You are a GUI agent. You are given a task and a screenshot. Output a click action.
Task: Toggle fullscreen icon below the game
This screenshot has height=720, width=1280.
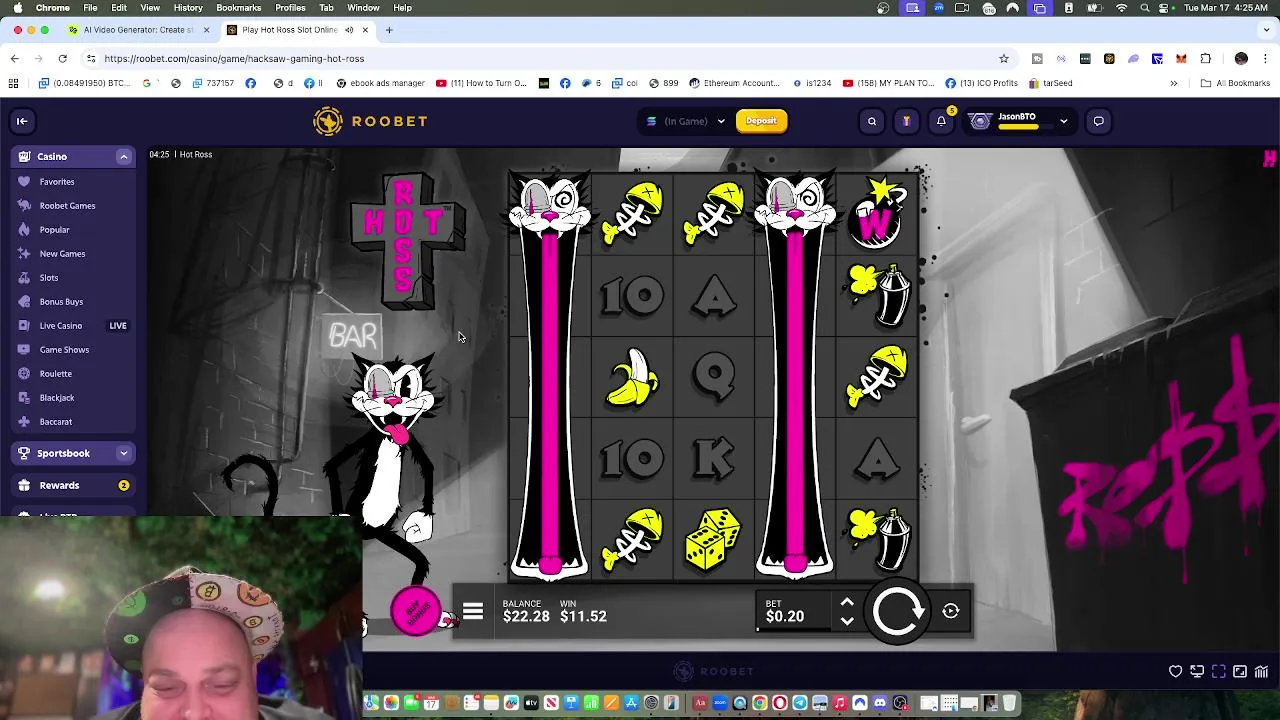(1219, 671)
